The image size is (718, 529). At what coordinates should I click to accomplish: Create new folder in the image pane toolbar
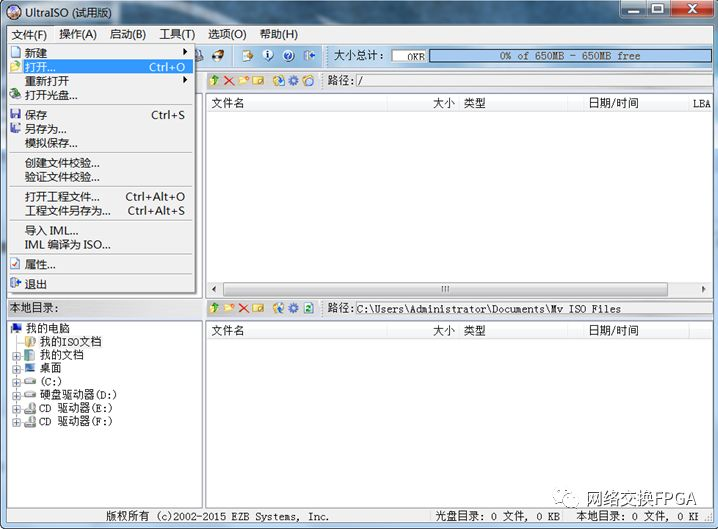click(243, 81)
